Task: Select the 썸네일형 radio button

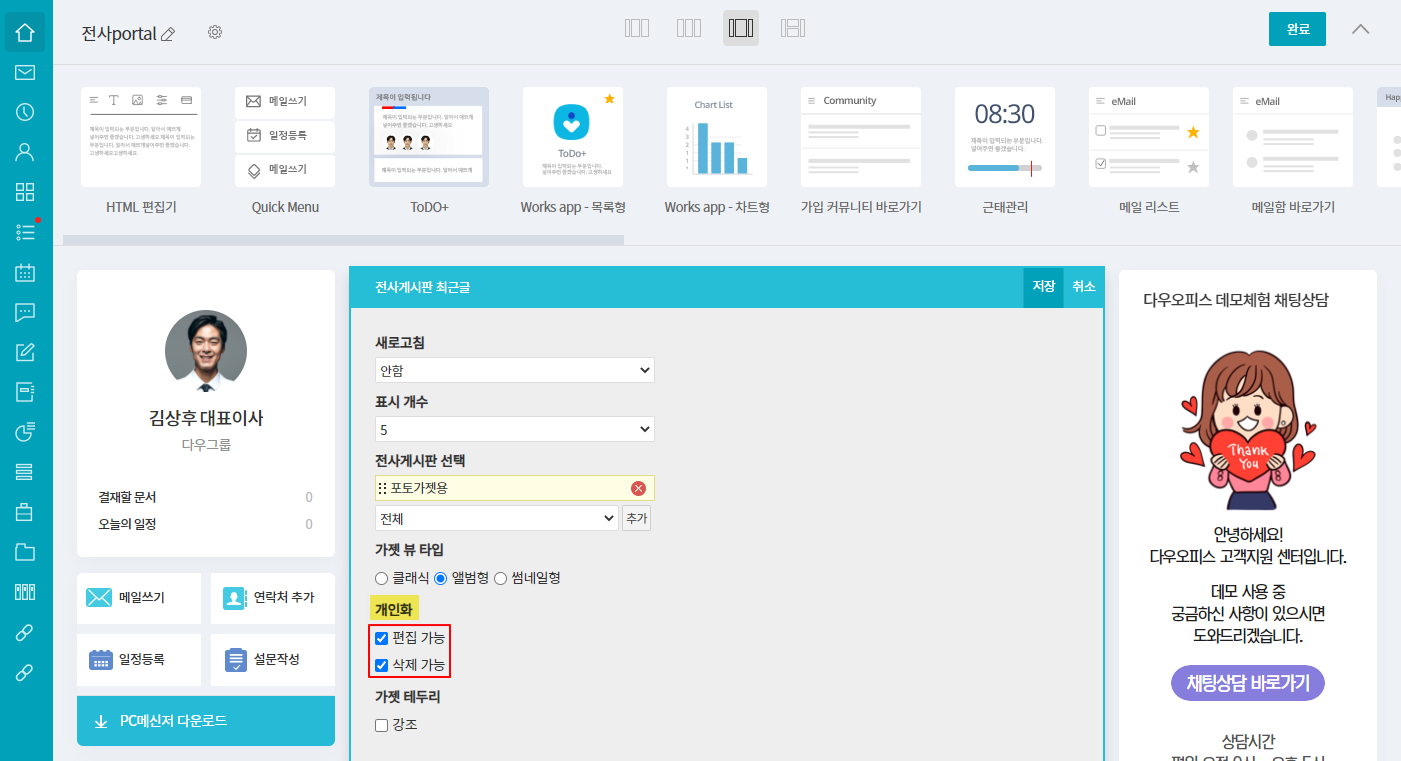Action: 501,578
